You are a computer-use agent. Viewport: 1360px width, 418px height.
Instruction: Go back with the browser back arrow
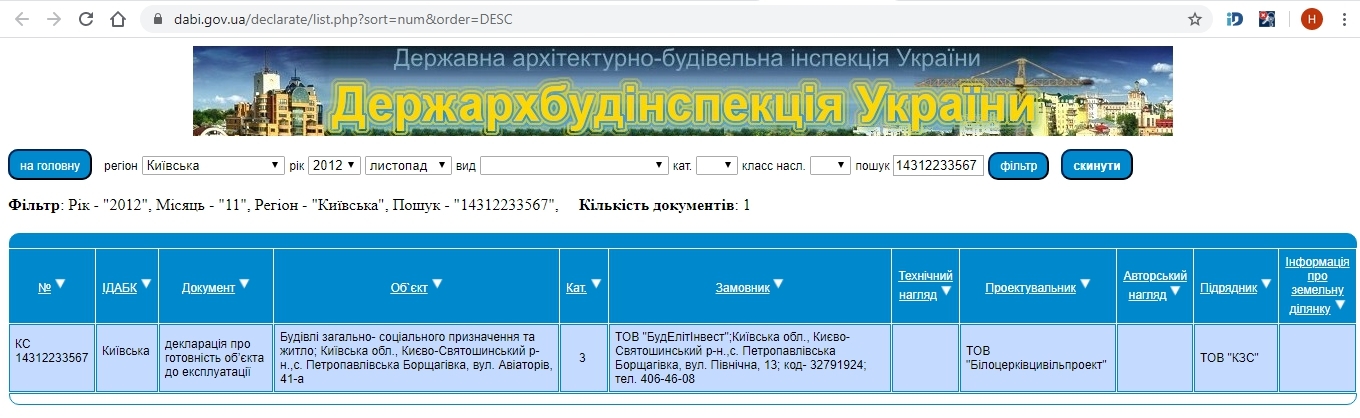(x=21, y=19)
